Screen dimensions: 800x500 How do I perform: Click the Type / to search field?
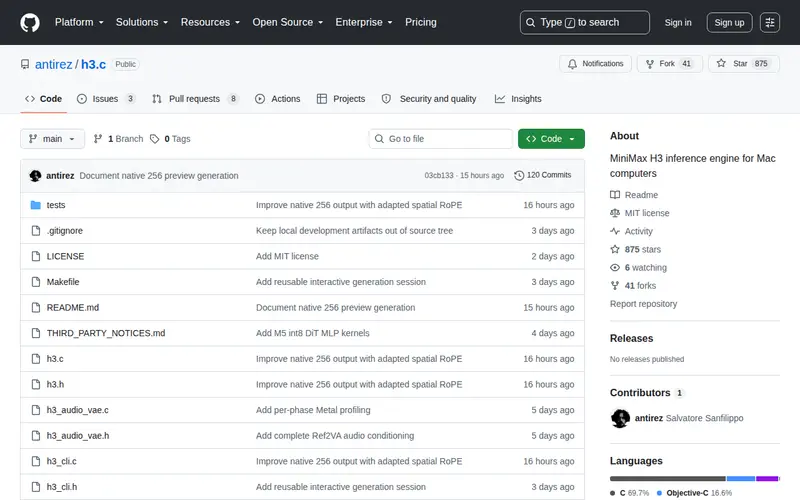coord(585,22)
